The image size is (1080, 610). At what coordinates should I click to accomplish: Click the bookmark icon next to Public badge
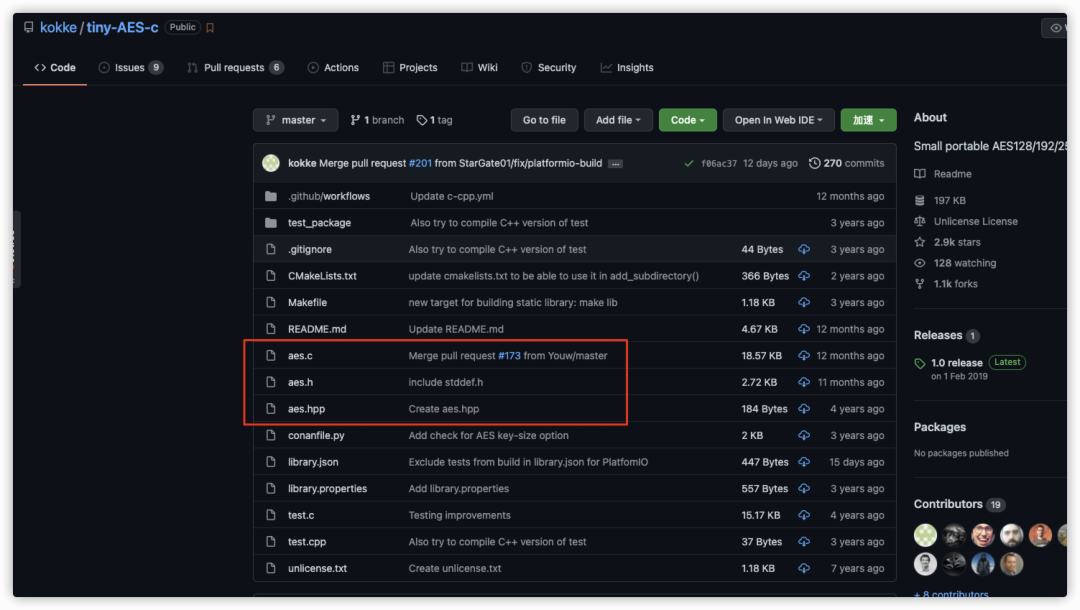coord(210,28)
